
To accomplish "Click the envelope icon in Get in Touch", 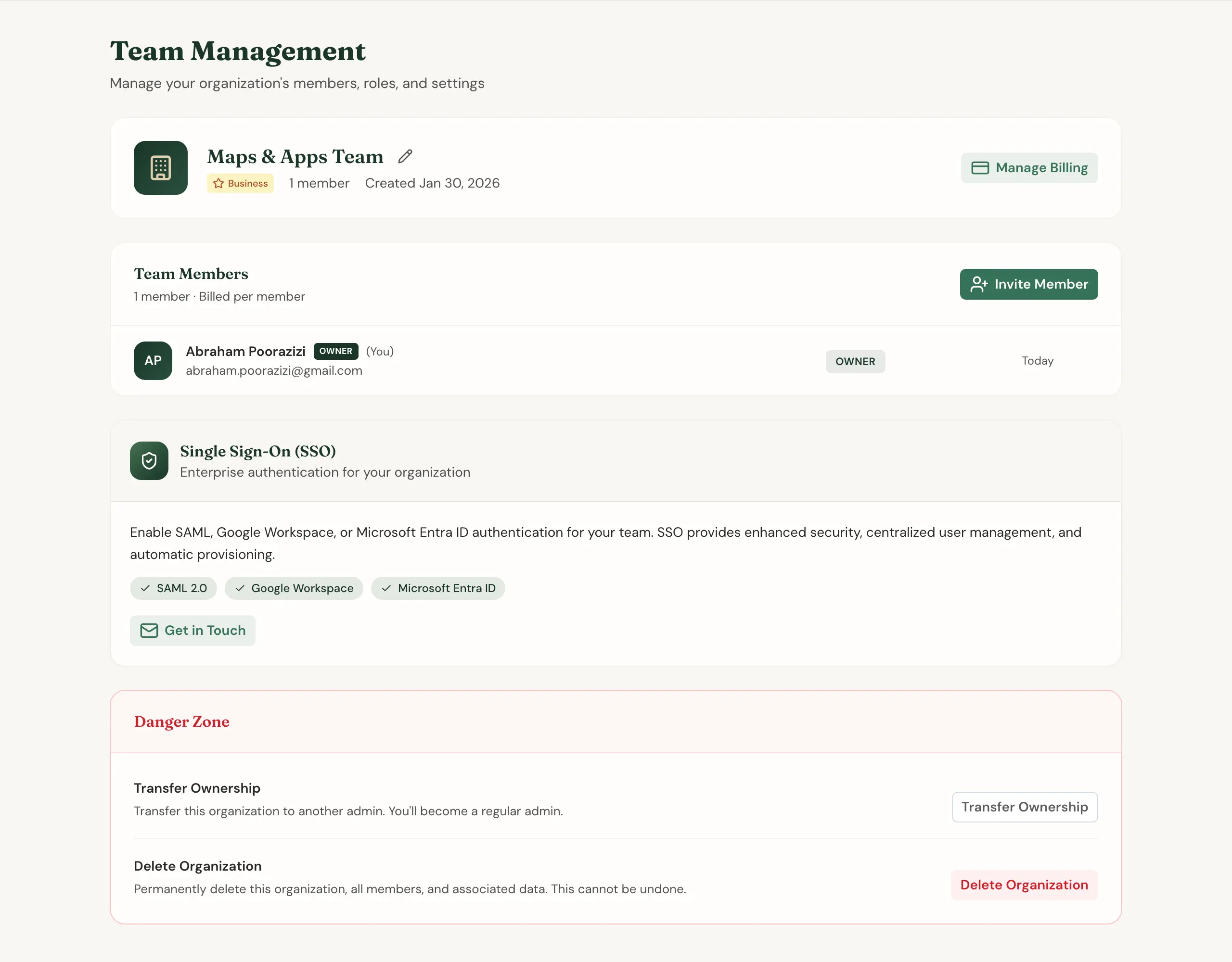I will [148, 631].
